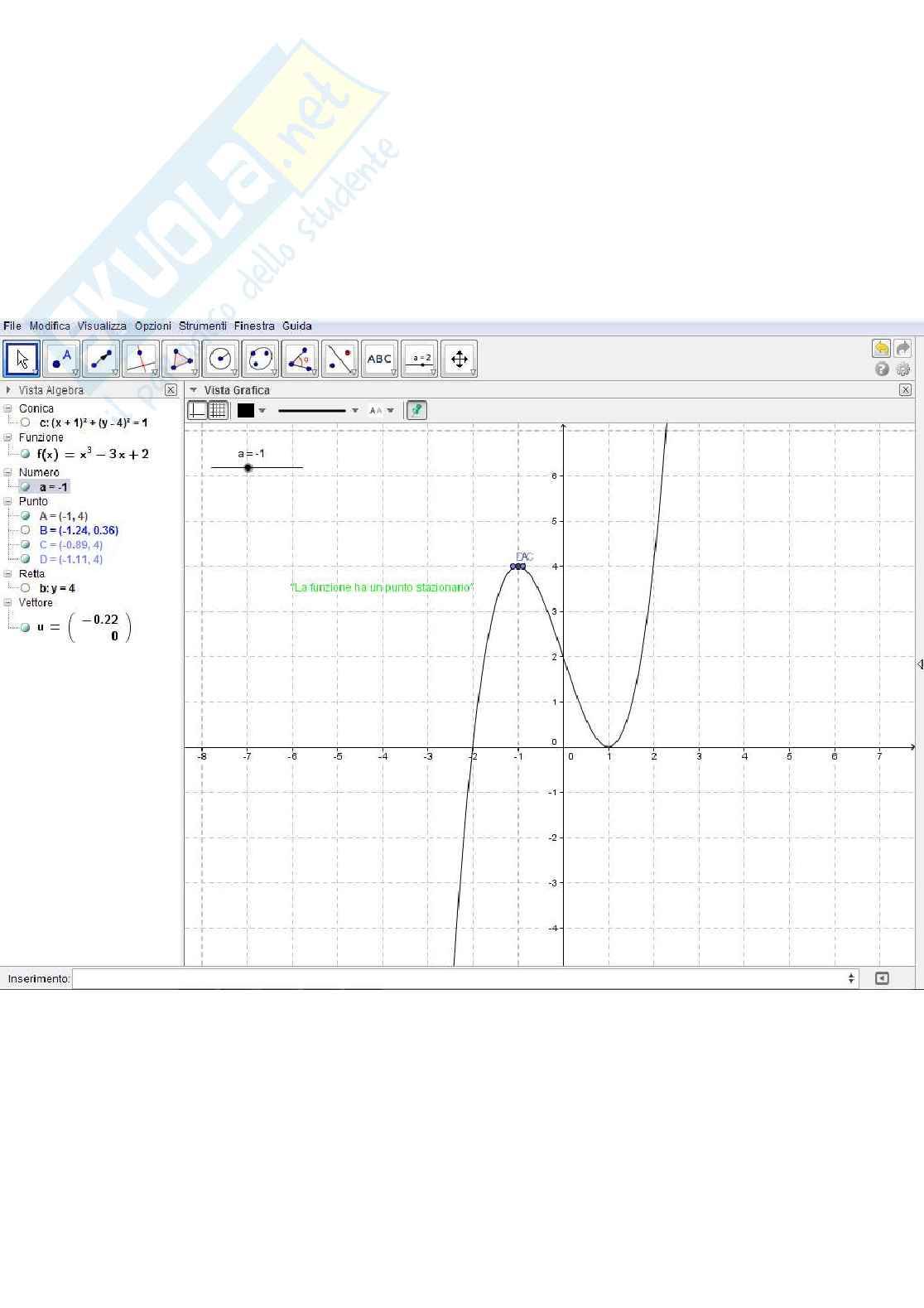Open the Visualizza menu
This screenshot has height=1308, width=924.
tap(102, 326)
